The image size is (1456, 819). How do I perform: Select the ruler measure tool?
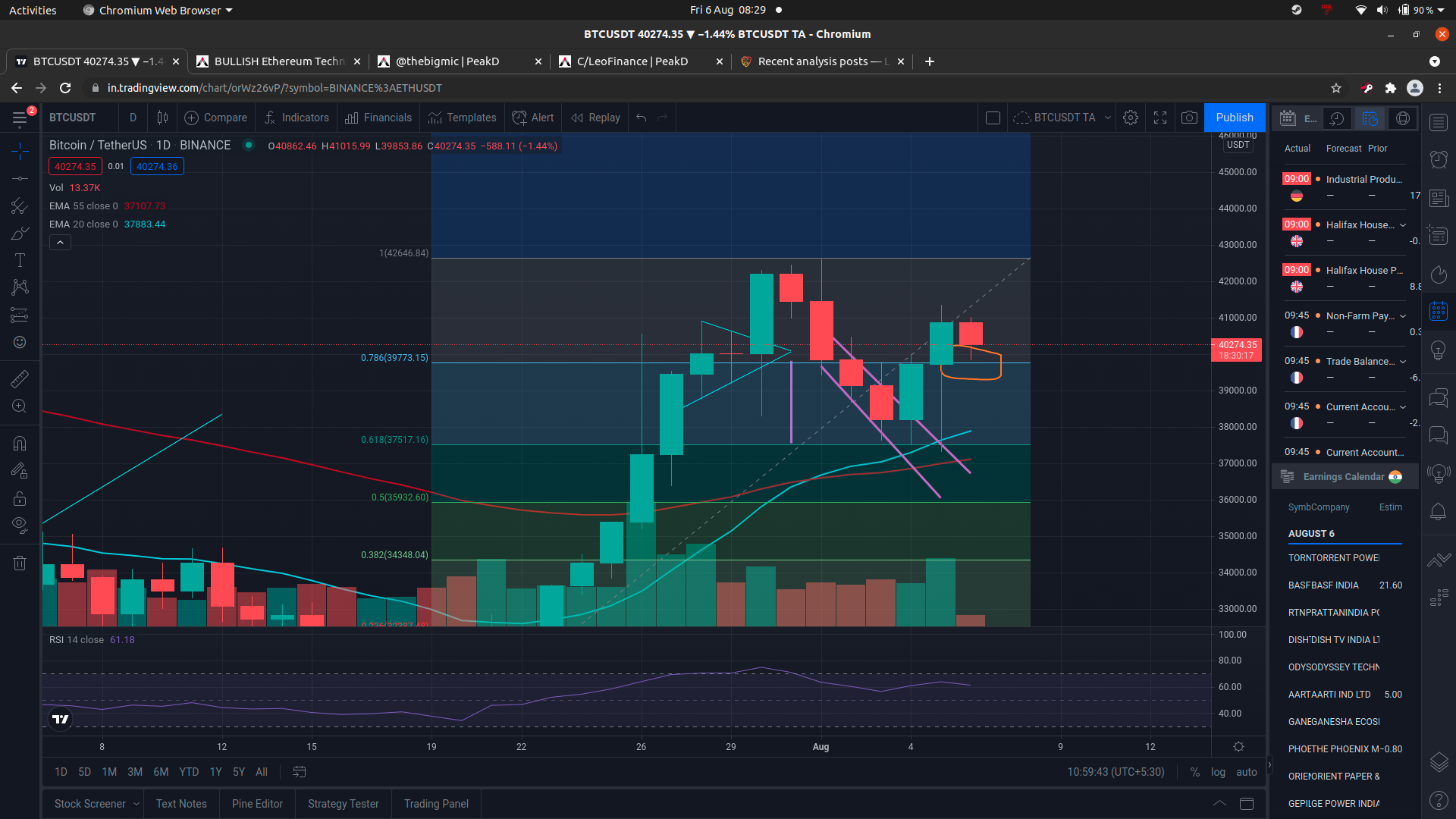coord(20,378)
